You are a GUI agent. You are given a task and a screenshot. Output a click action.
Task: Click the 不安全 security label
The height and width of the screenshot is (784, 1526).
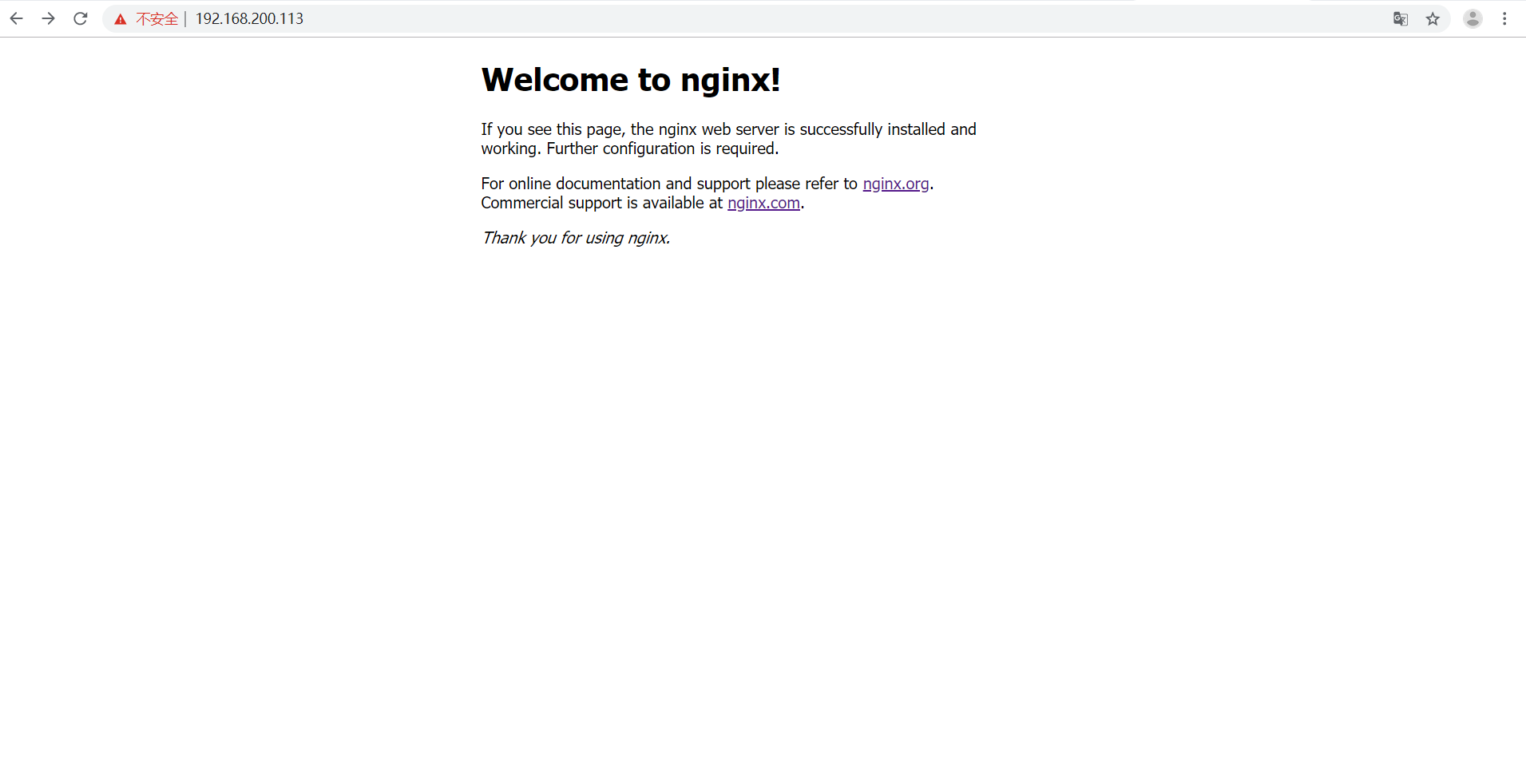point(157,19)
